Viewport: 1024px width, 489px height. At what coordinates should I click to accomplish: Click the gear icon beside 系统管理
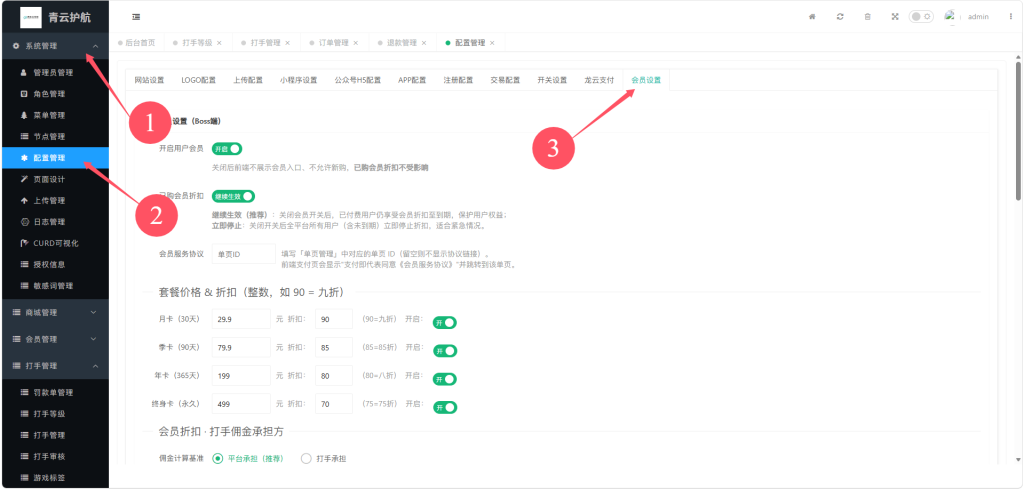pyautogui.click(x=16, y=46)
